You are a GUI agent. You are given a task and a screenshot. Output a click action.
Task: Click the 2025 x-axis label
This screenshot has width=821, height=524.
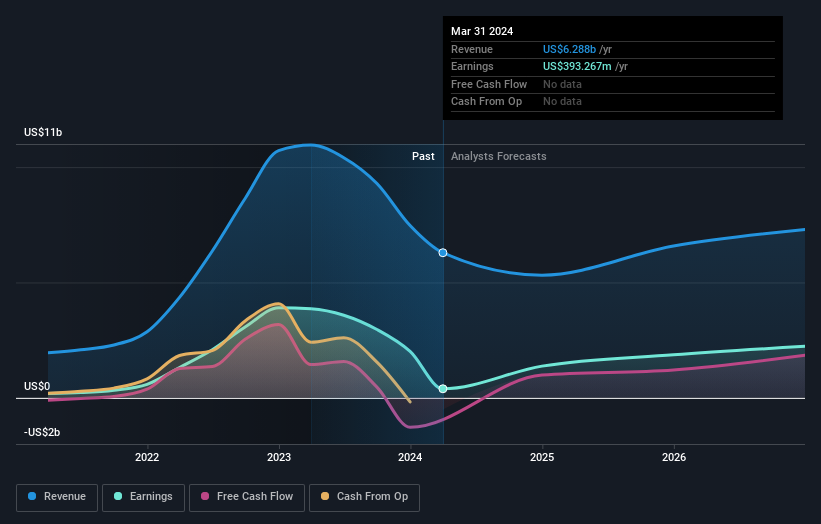coord(542,458)
